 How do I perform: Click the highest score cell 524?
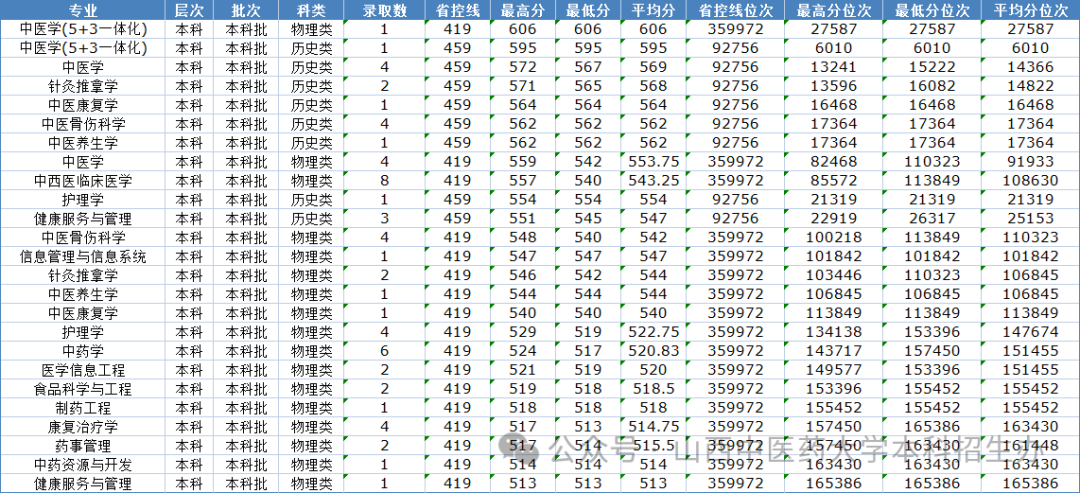[x=523, y=351]
